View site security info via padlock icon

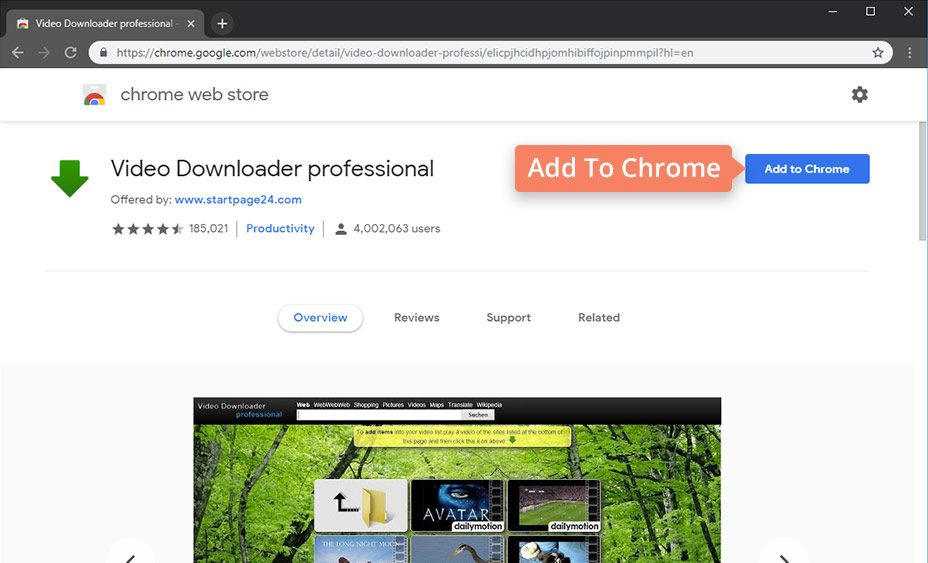click(104, 53)
